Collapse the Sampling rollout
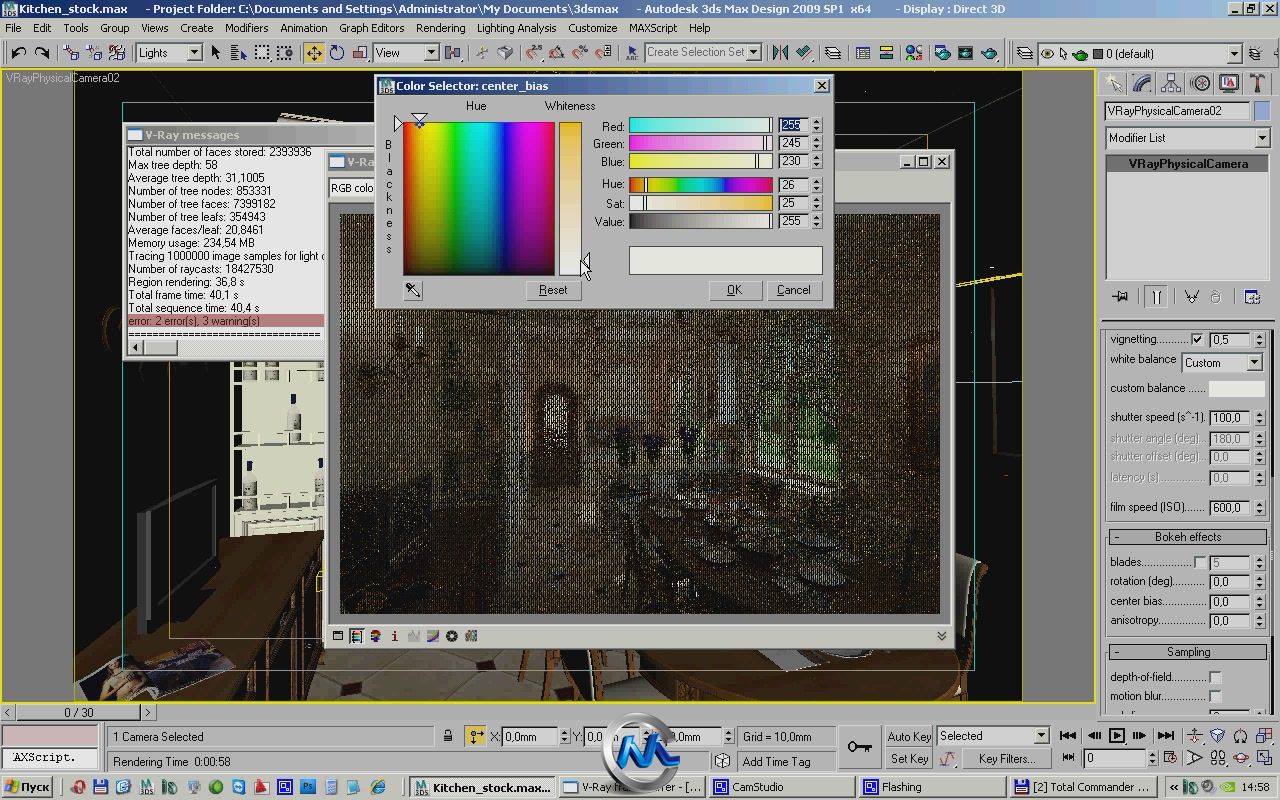This screenshot has width=1280, height=800. point(1187,652)
